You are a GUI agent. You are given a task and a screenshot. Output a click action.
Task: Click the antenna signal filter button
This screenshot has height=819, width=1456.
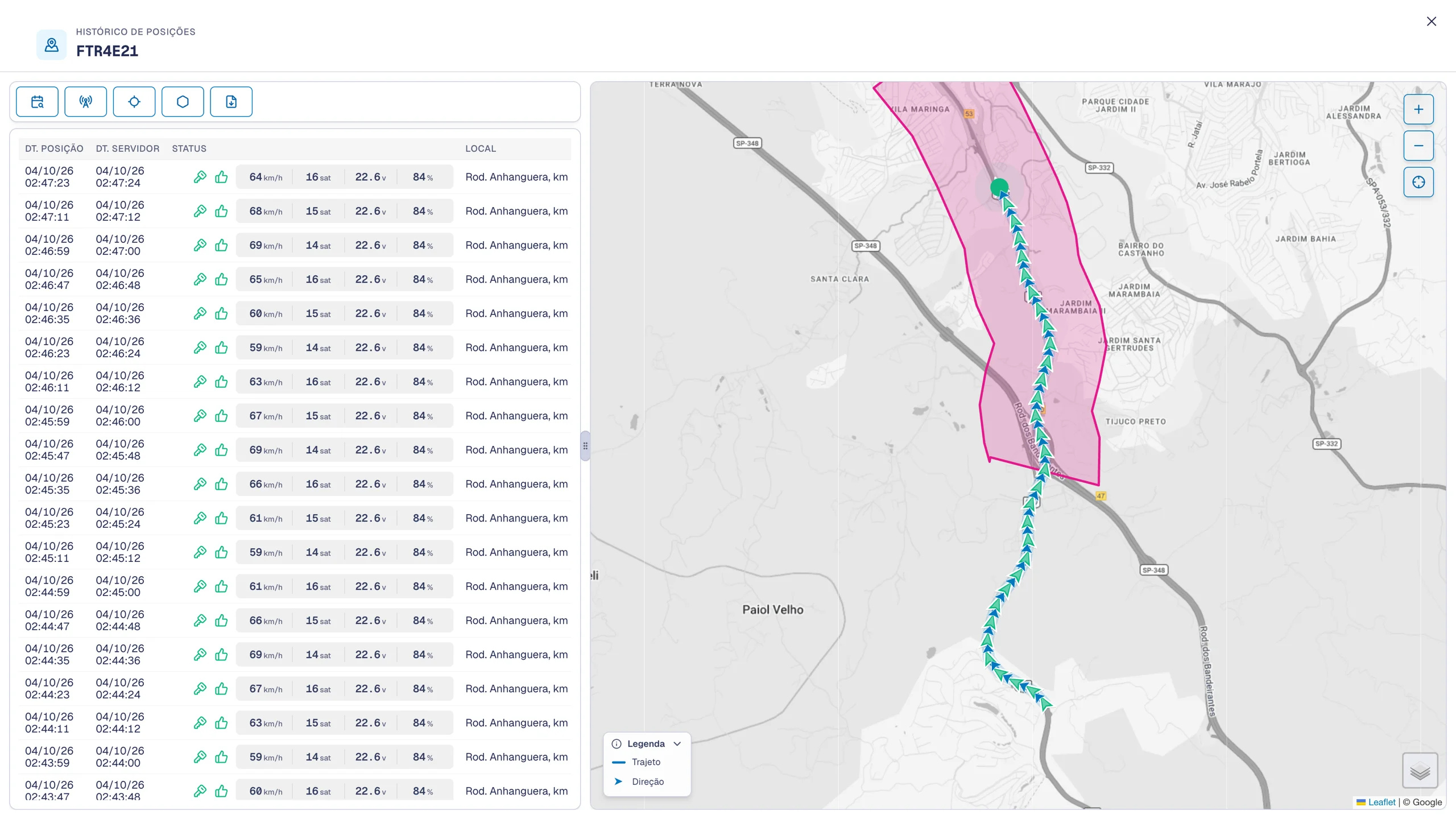tap(85, 102)
